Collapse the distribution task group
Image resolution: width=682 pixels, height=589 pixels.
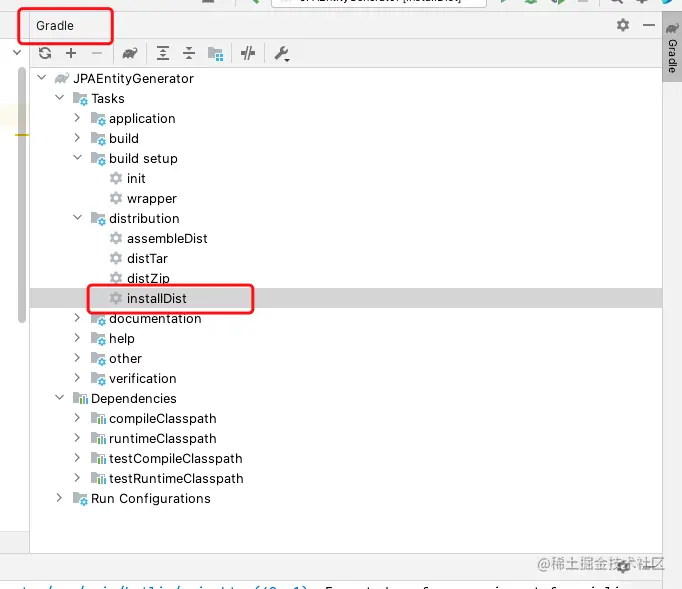(77, 218)
